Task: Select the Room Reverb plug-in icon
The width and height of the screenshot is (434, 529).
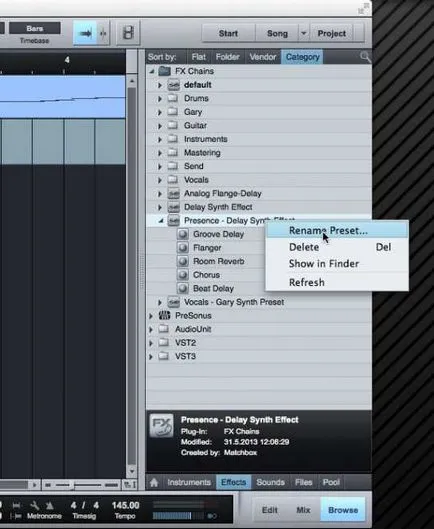Action: coord(183,261)
